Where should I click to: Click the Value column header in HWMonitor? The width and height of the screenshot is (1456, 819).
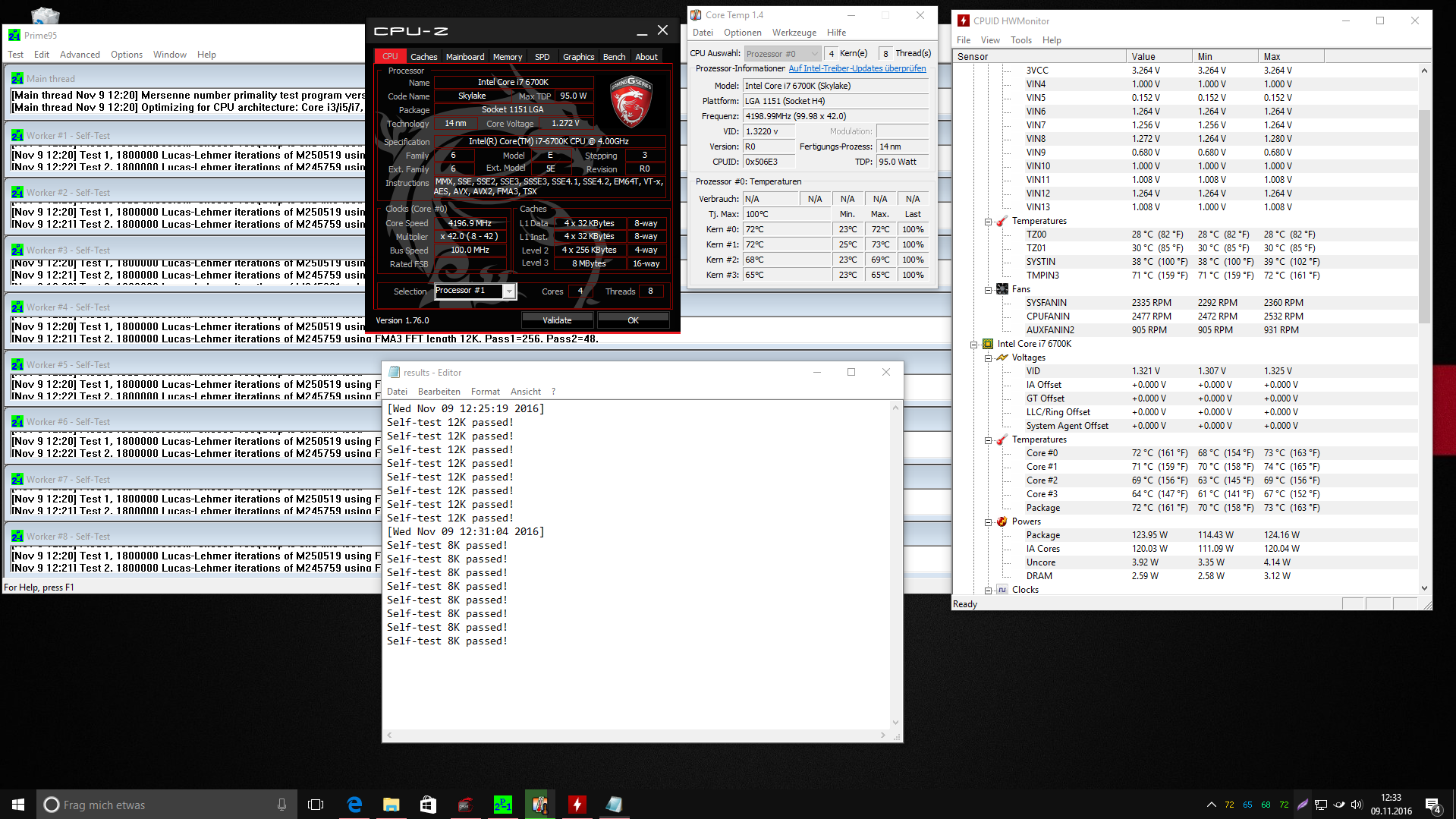point(1159,57)
